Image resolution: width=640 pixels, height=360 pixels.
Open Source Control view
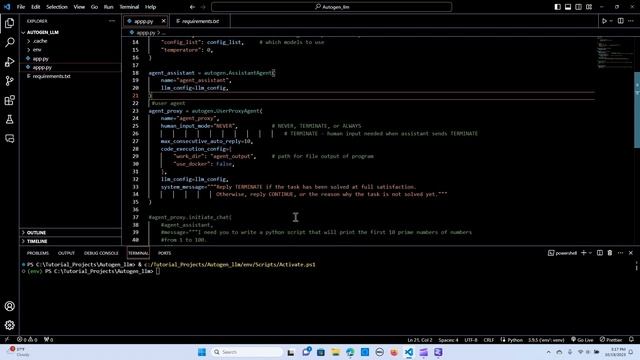point(10,81)
